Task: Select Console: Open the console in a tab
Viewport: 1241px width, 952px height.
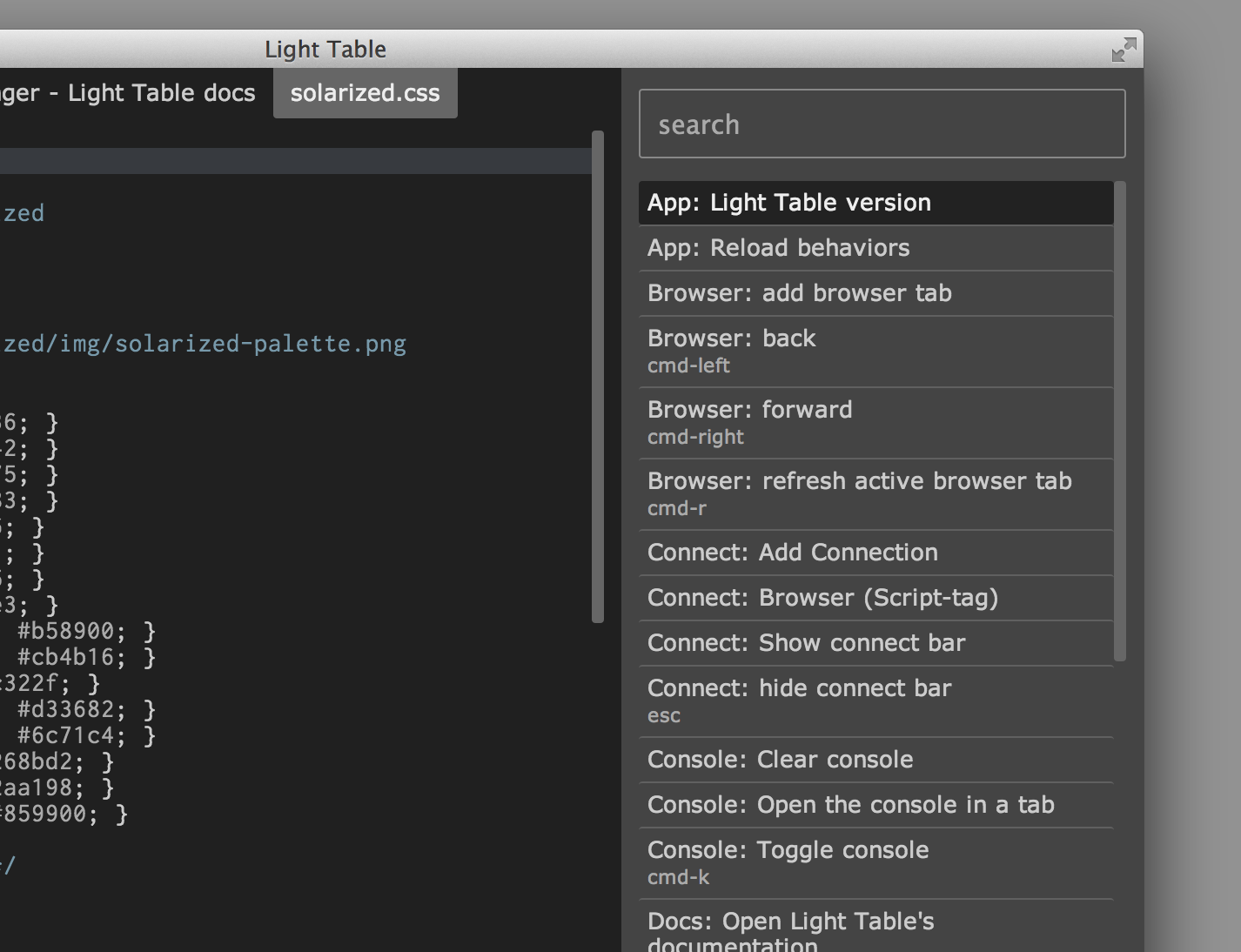Action: pos(875,805)
